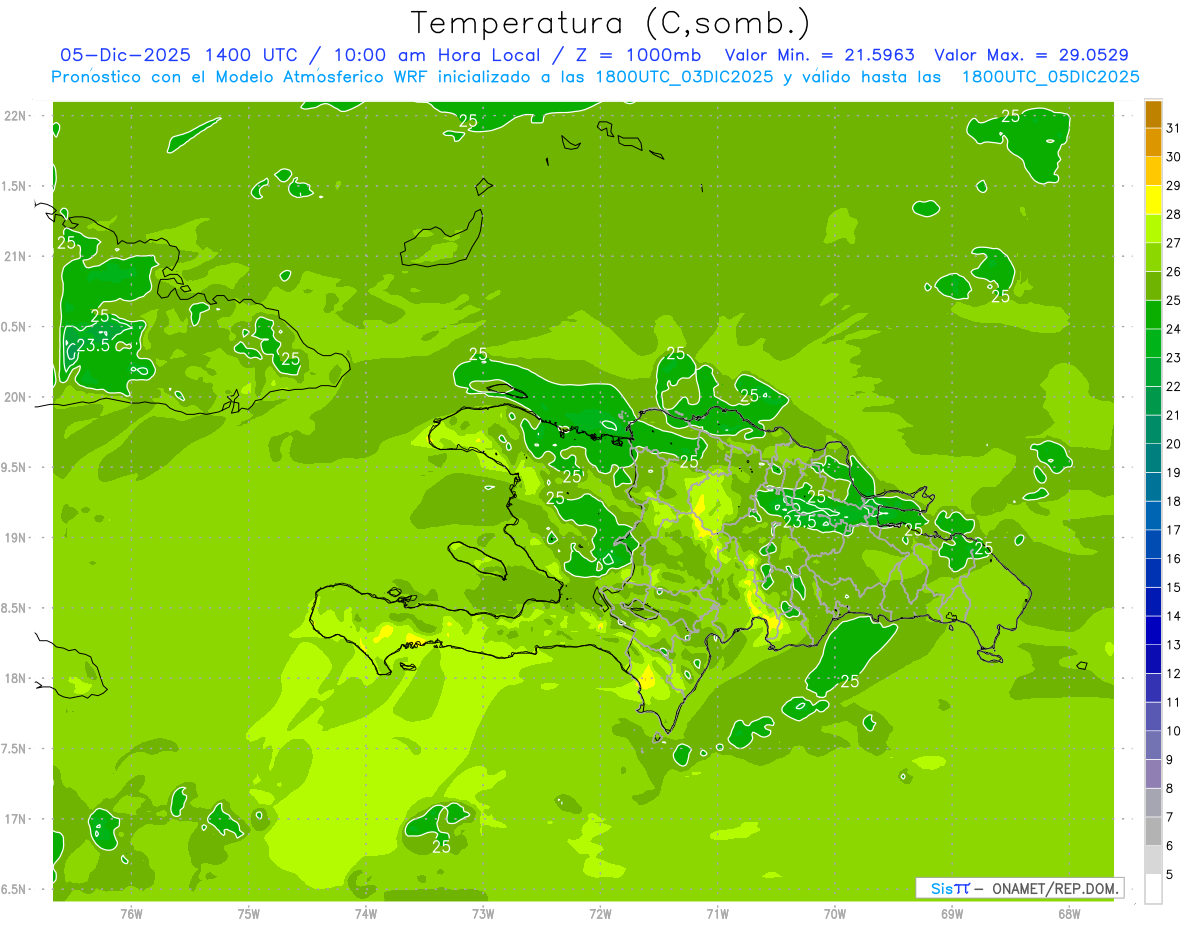Pick the orange legend swatch between 30 and 31
Image resolution: width=1200 pixels, height=927 pixels.
tap(1153, 143)
